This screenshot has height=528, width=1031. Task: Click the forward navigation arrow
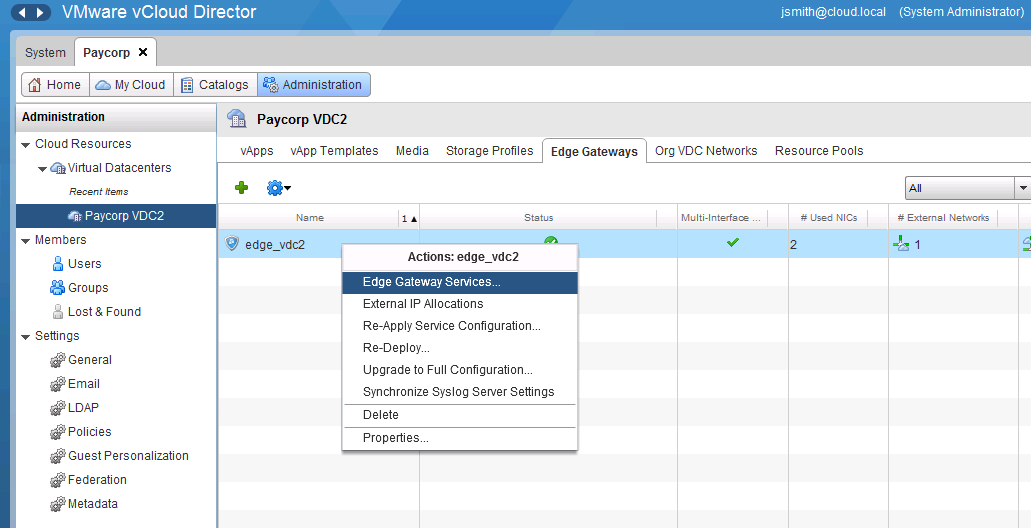click(x=41, y=12)
